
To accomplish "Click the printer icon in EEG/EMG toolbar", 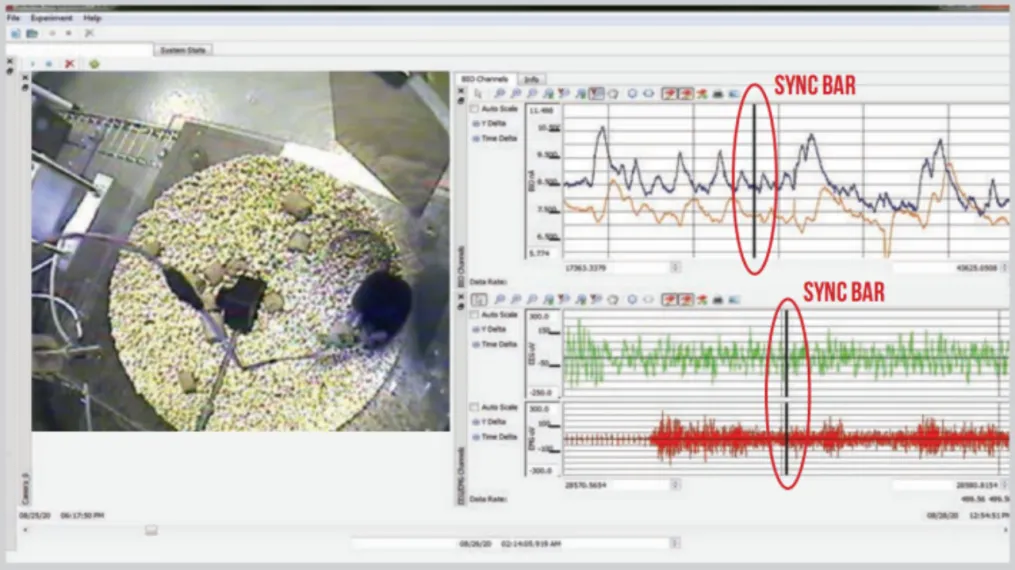I will [718, 300].
